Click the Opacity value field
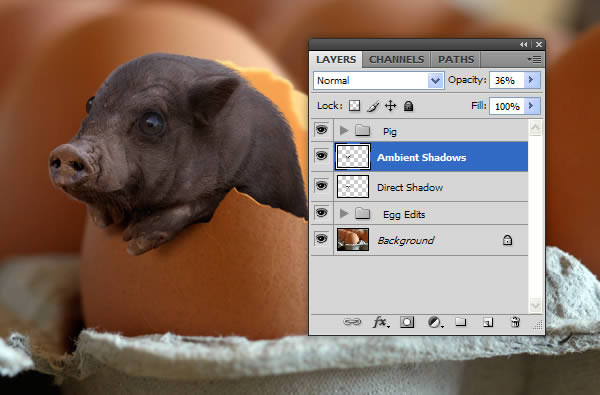This screenshot has height=395, width=600. point(506,80)
